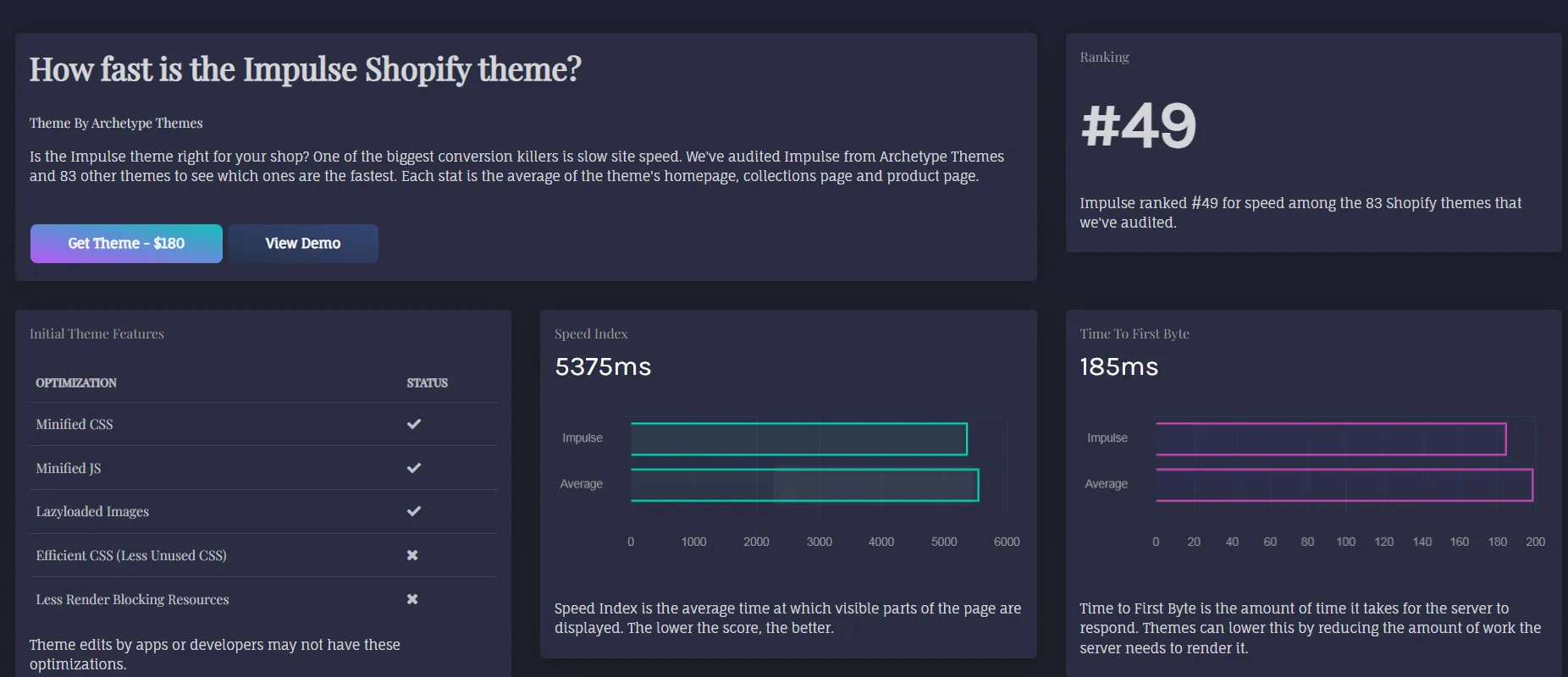Click the 'Ranking' card label
1568x677 pixels.
[x=1105, y=58]
